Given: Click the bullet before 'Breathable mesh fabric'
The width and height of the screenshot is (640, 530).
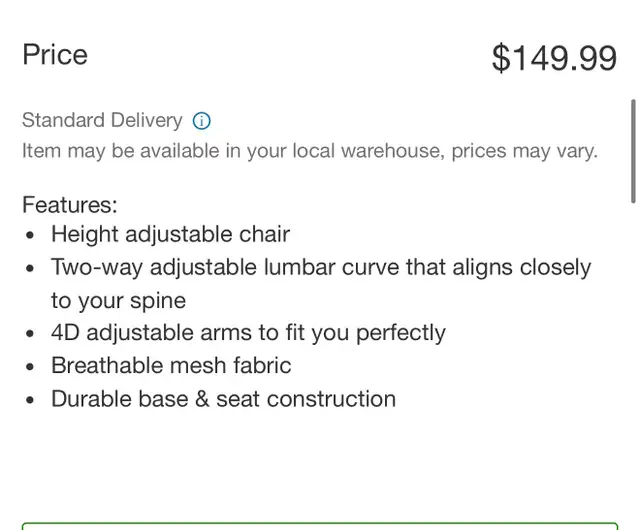Looking at the screenshot, I should coord(30,367).
